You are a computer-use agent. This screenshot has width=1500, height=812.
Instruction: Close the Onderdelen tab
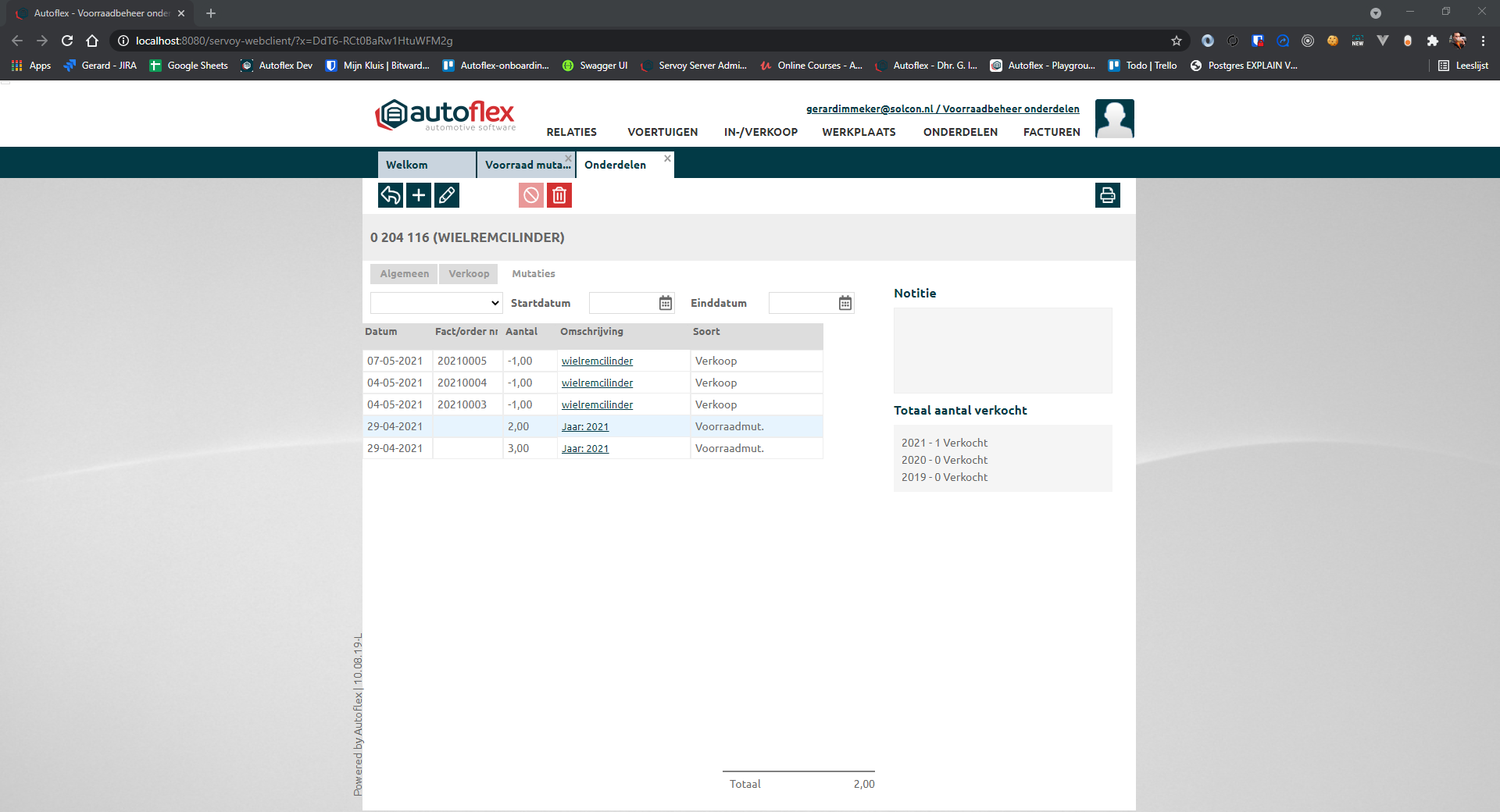click(667, 158)
